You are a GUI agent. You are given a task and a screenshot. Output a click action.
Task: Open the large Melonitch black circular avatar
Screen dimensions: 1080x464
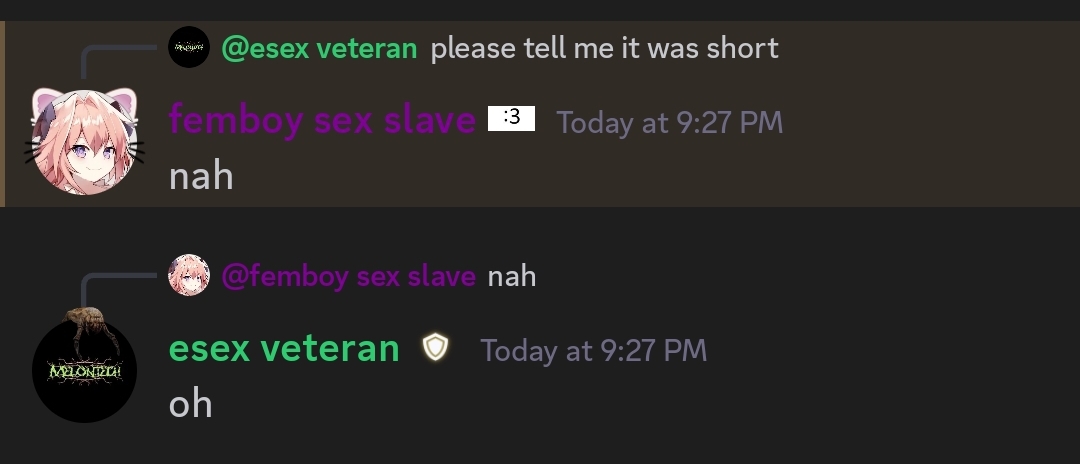click(84, 370)
